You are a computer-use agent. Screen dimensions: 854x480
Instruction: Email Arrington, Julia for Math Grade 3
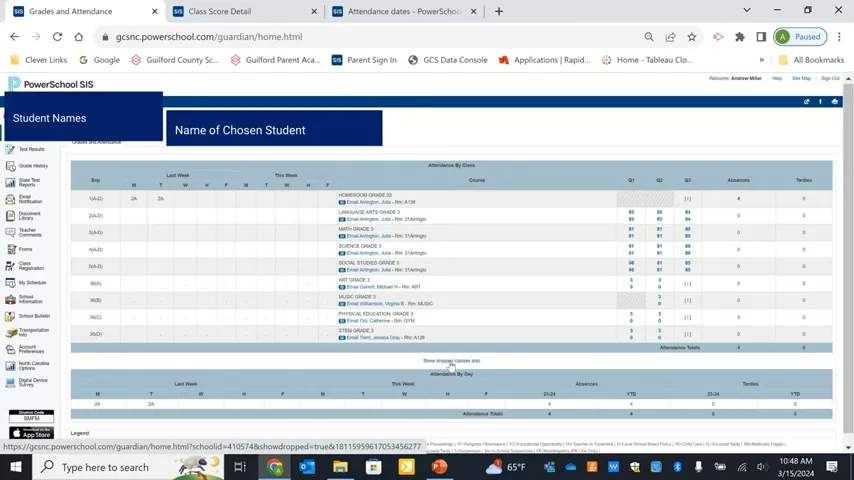click(x=371, y=236)
